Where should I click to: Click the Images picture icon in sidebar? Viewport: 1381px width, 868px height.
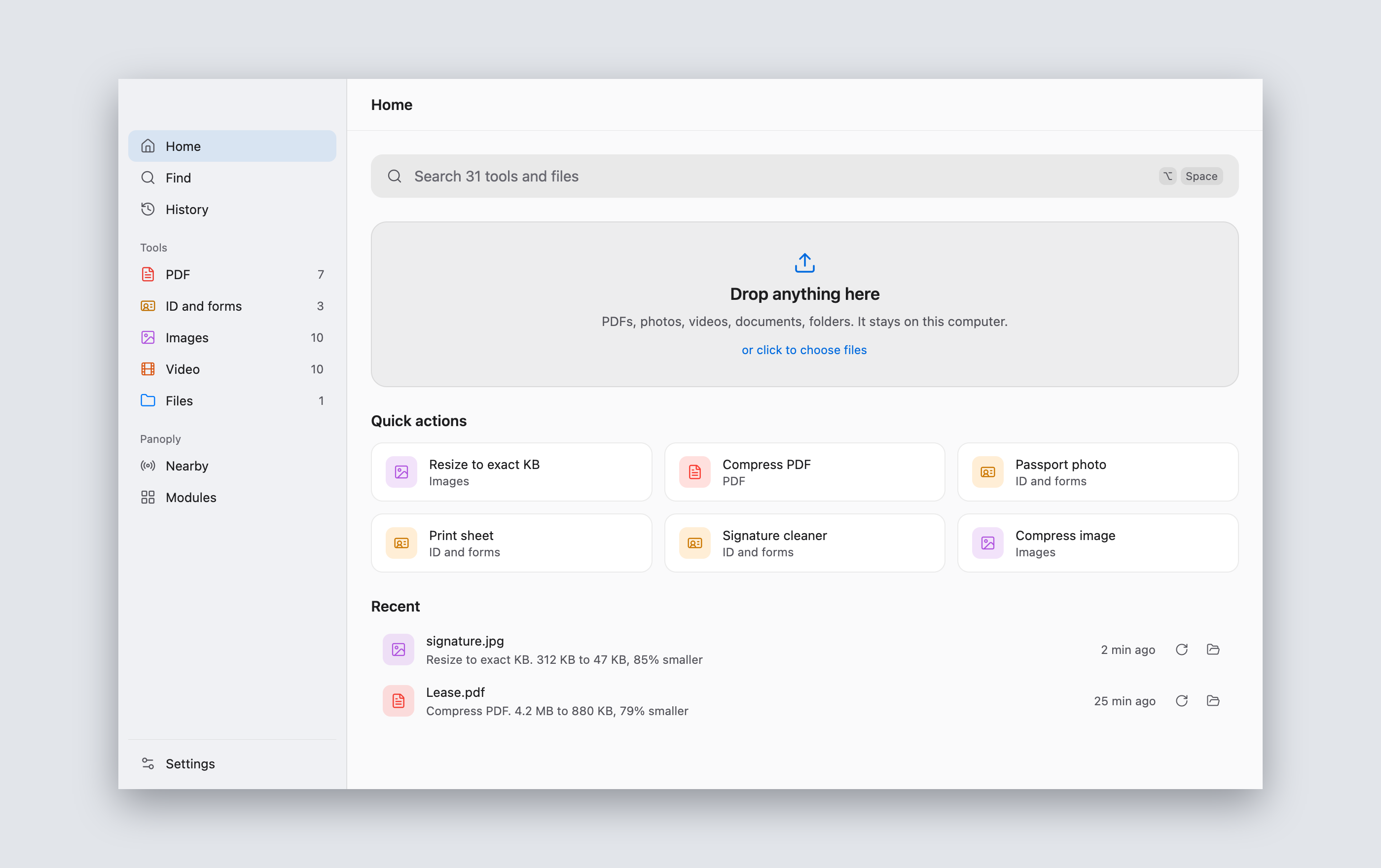pos(148,338)
